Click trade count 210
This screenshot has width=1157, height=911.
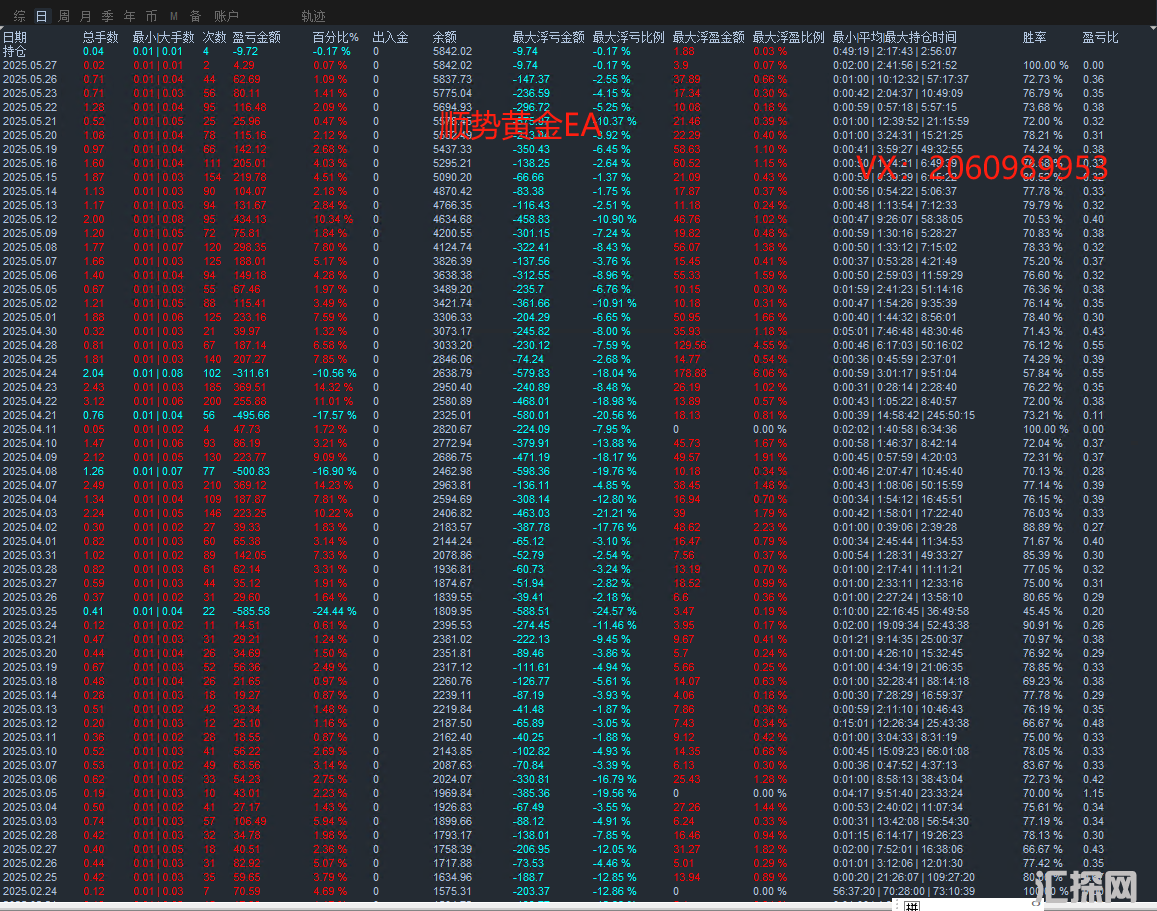pyautogui.click(x=213, y=485)
